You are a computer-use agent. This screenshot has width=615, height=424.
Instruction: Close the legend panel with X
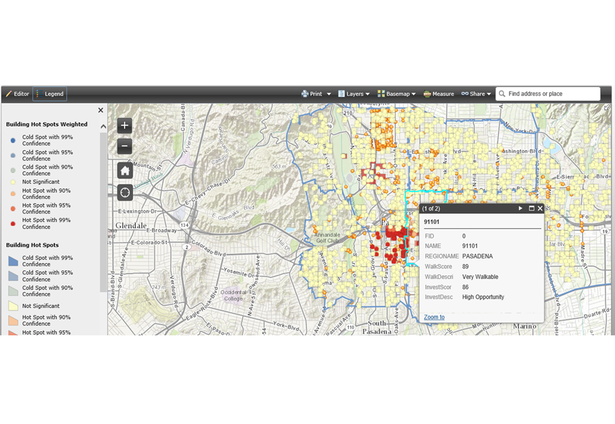(x=100, y=110)
